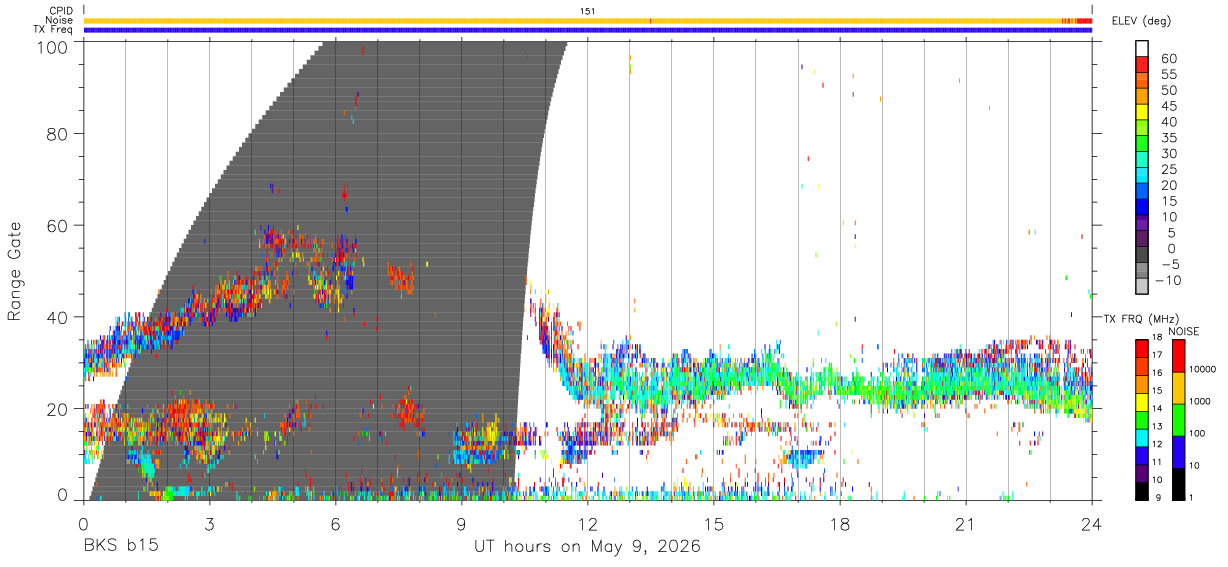
Task: Click the "BKS b15" radar beam label
Action: [x=120, y=547]
